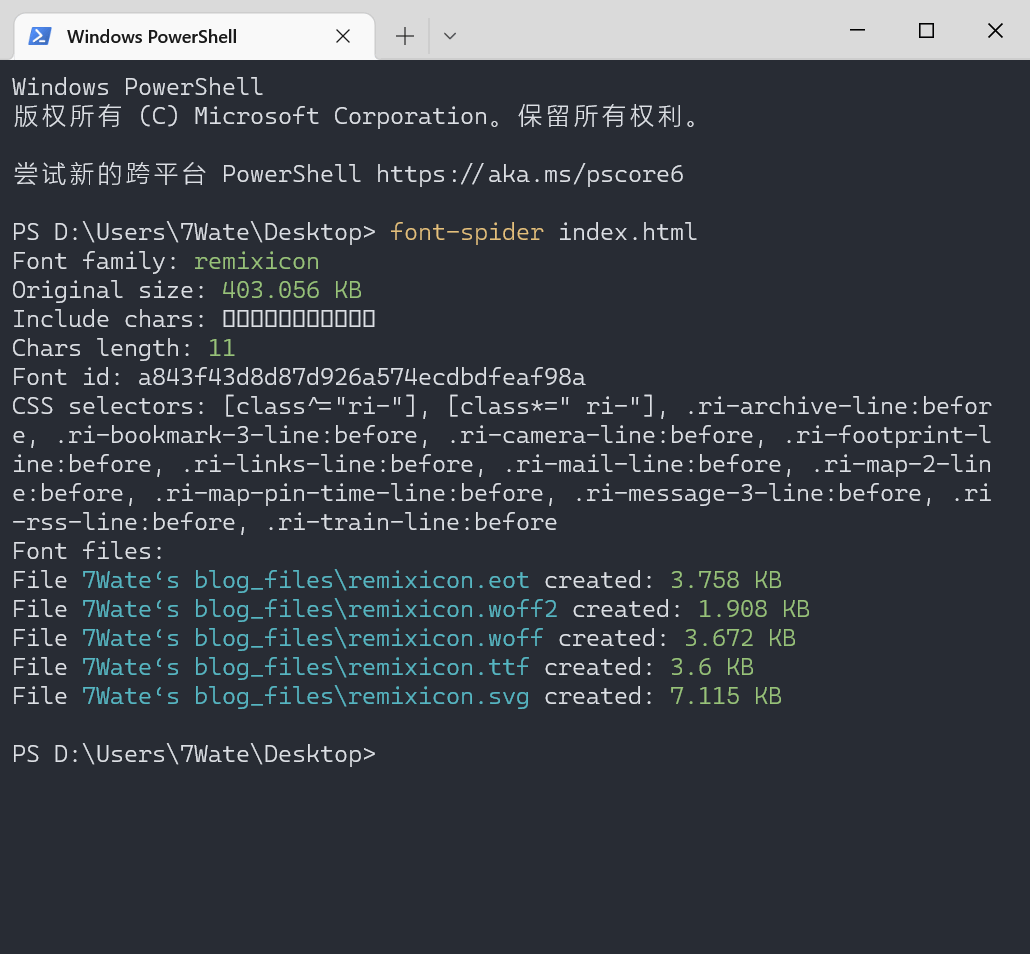Click the index.html argument in the command
Viewport: 1030px width, 954px height.
[627, 232]
